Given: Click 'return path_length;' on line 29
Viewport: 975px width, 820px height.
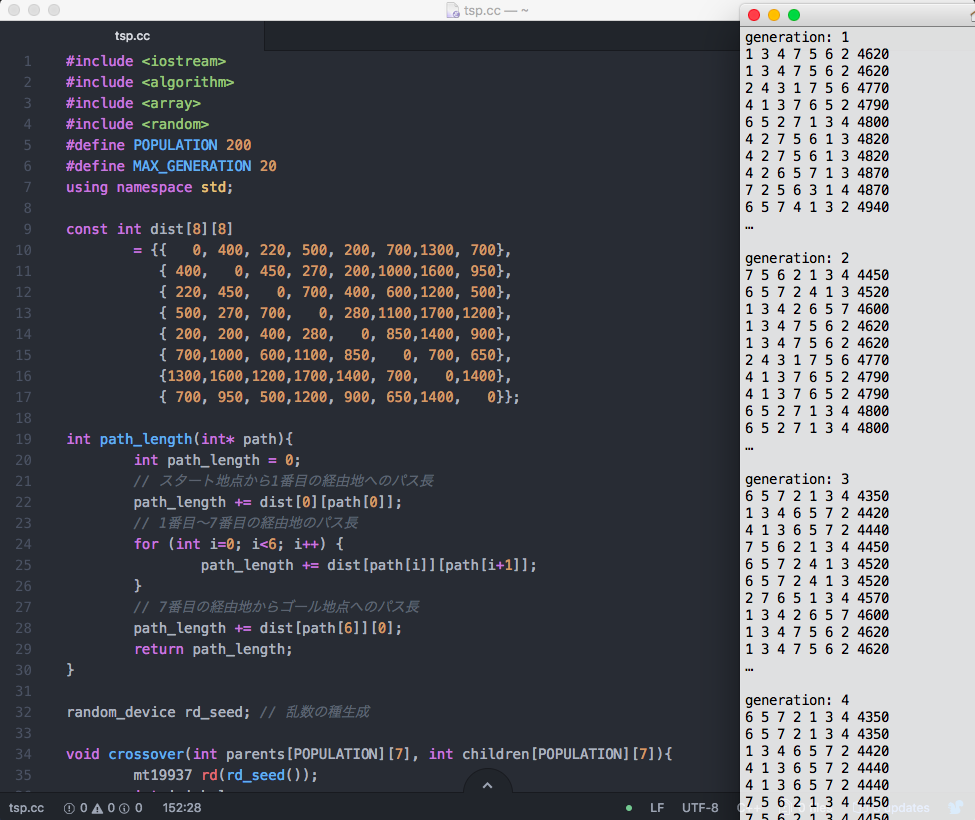Looking at the screenshot, I should 213,649.
